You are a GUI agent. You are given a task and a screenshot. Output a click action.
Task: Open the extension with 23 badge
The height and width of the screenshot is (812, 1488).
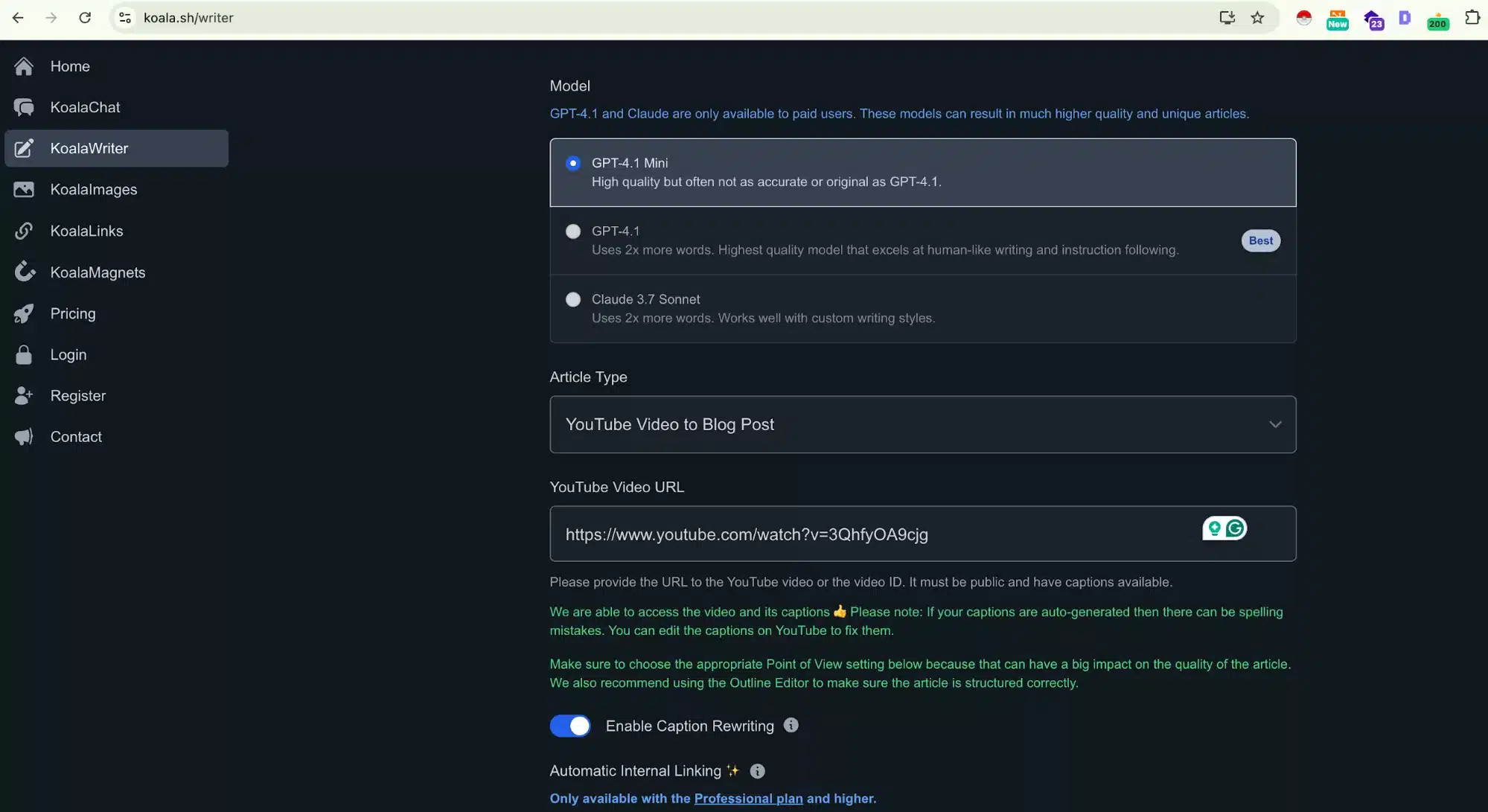point(1373,19)
